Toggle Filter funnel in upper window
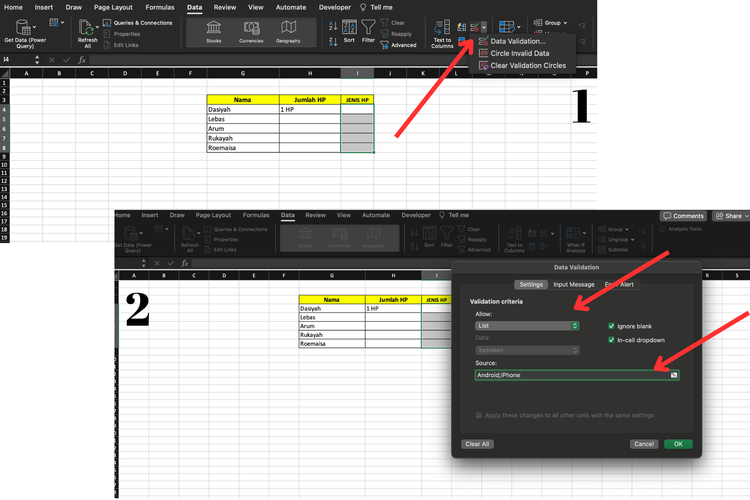Image resolution: width=750 pixels, height=500 pixels. click(368, 32)
